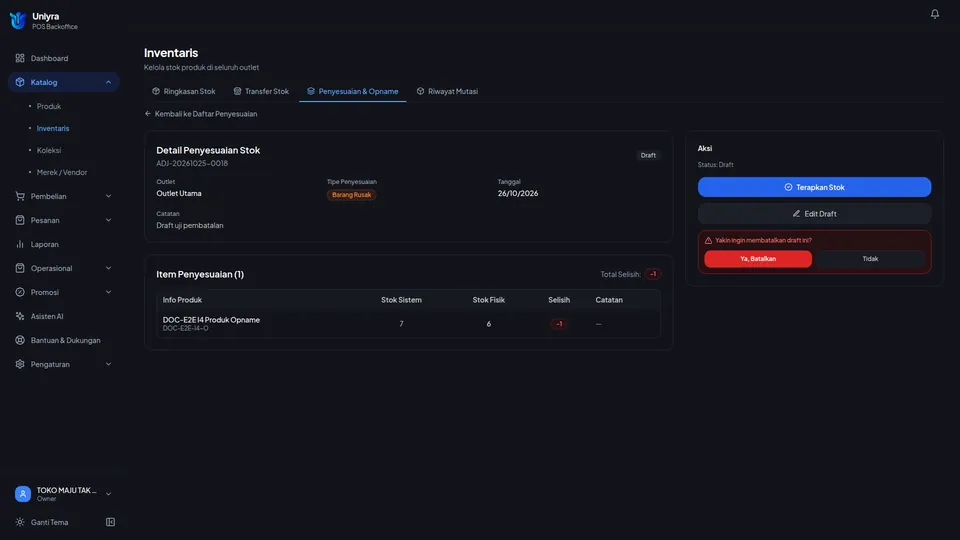Image resolution: width=960 pixels, height=540 pixels.
Task: Click the warning triangle icon in cancel prompt
Action: (x=708, y=241)
